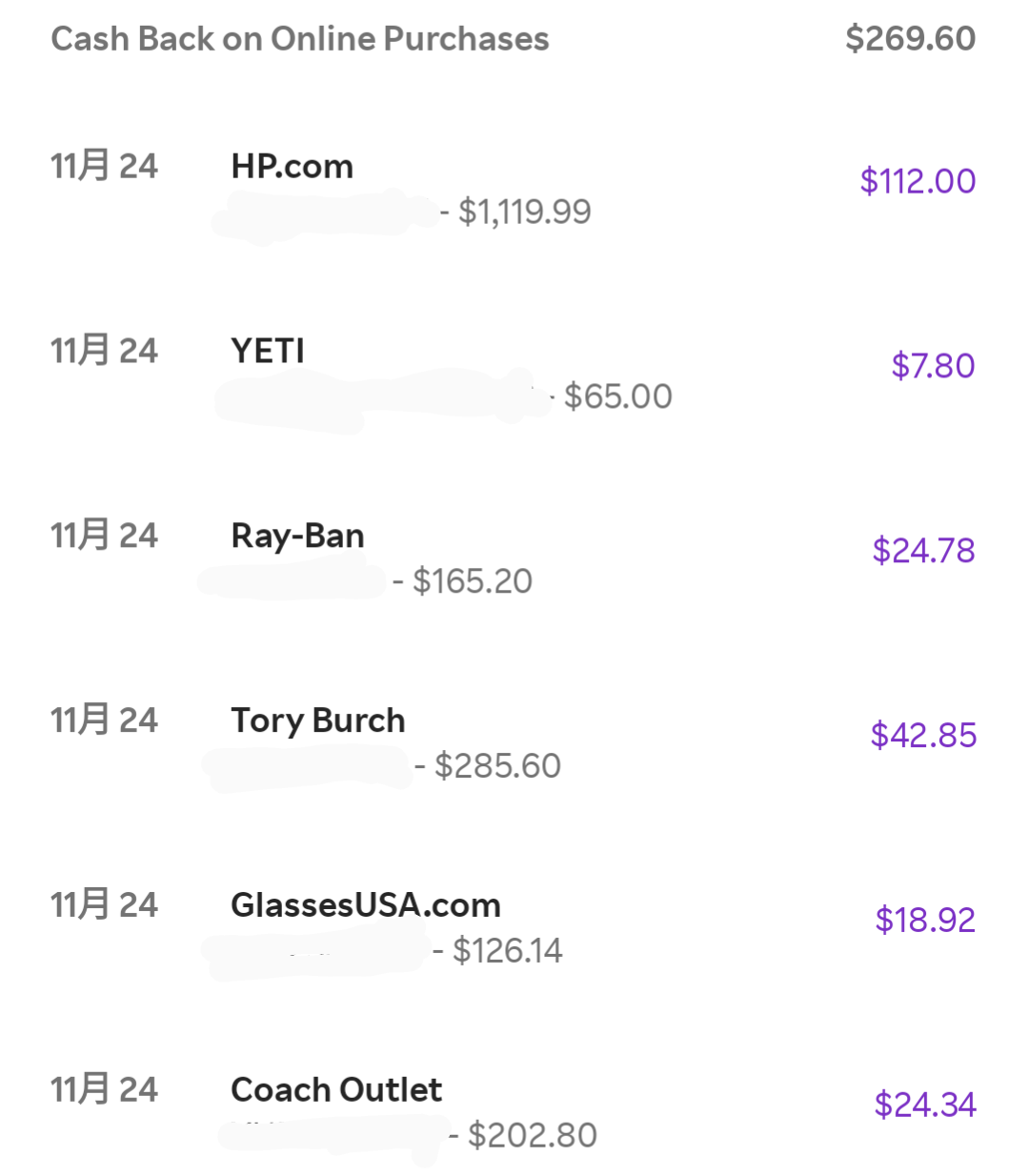Select the YETI store name
The image size is (1028, 1176).
coord(268,351)
